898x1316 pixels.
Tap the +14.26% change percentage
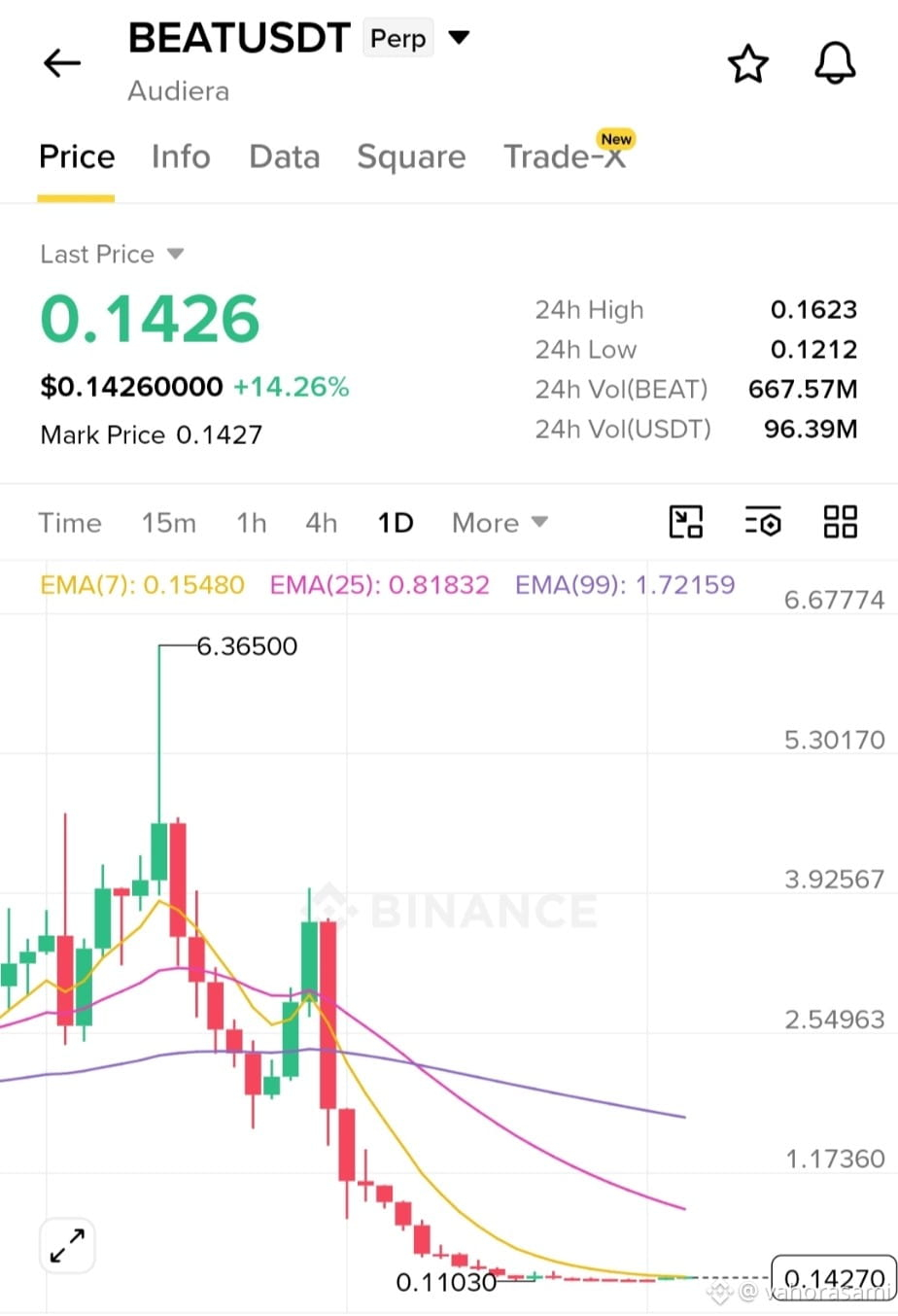point(291,387)
